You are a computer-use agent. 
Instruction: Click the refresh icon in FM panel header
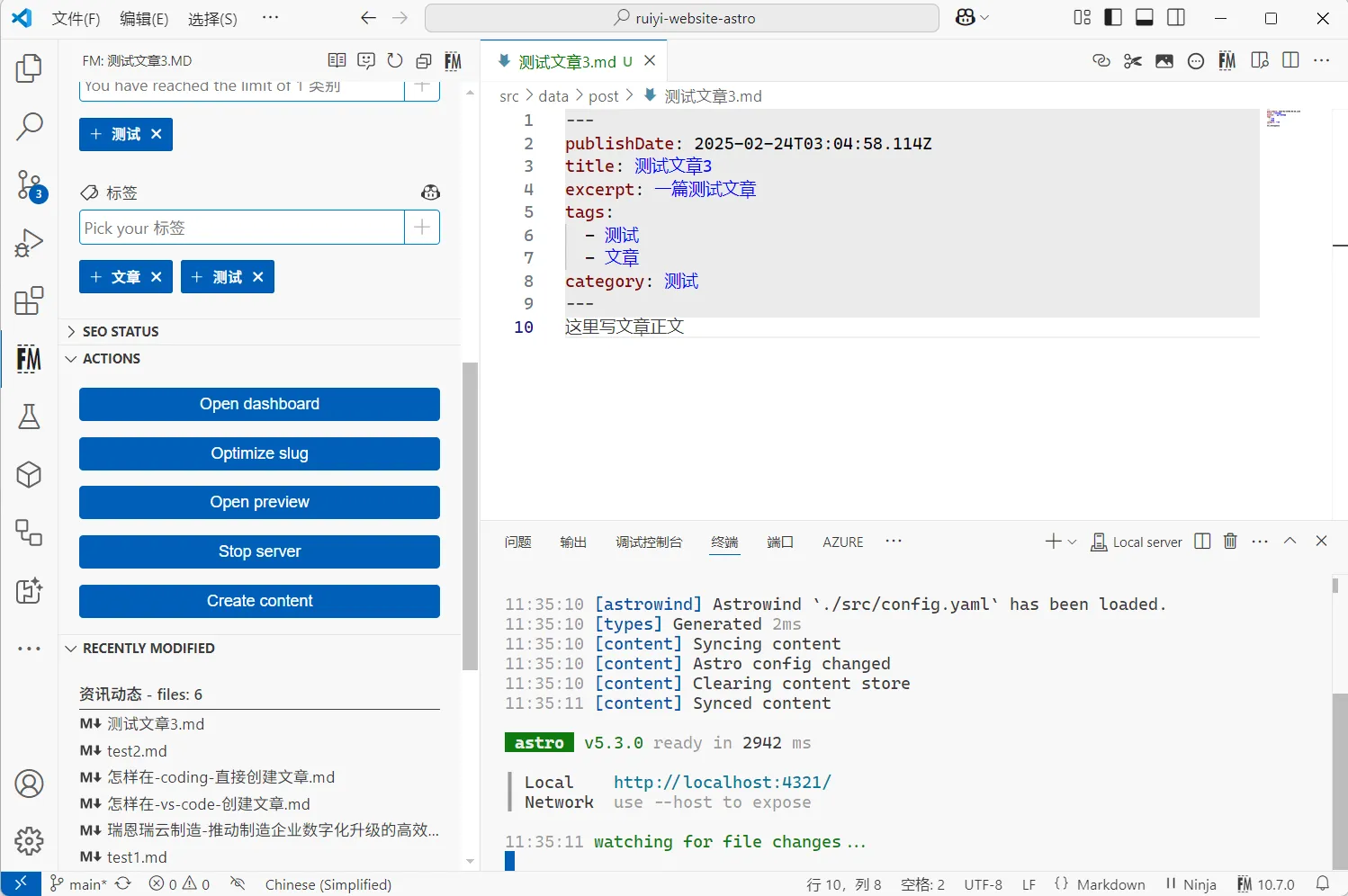point(395,60)
